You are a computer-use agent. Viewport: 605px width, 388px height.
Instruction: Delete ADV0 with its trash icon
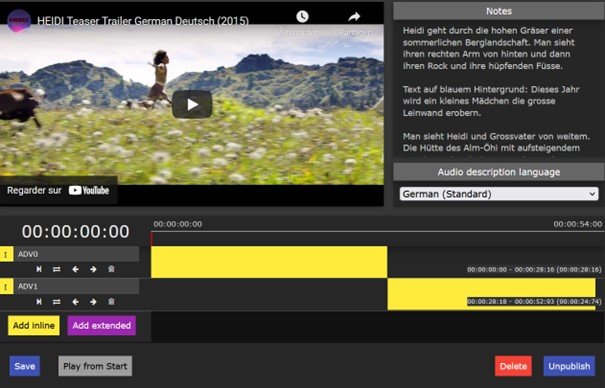tap(111, 269)
